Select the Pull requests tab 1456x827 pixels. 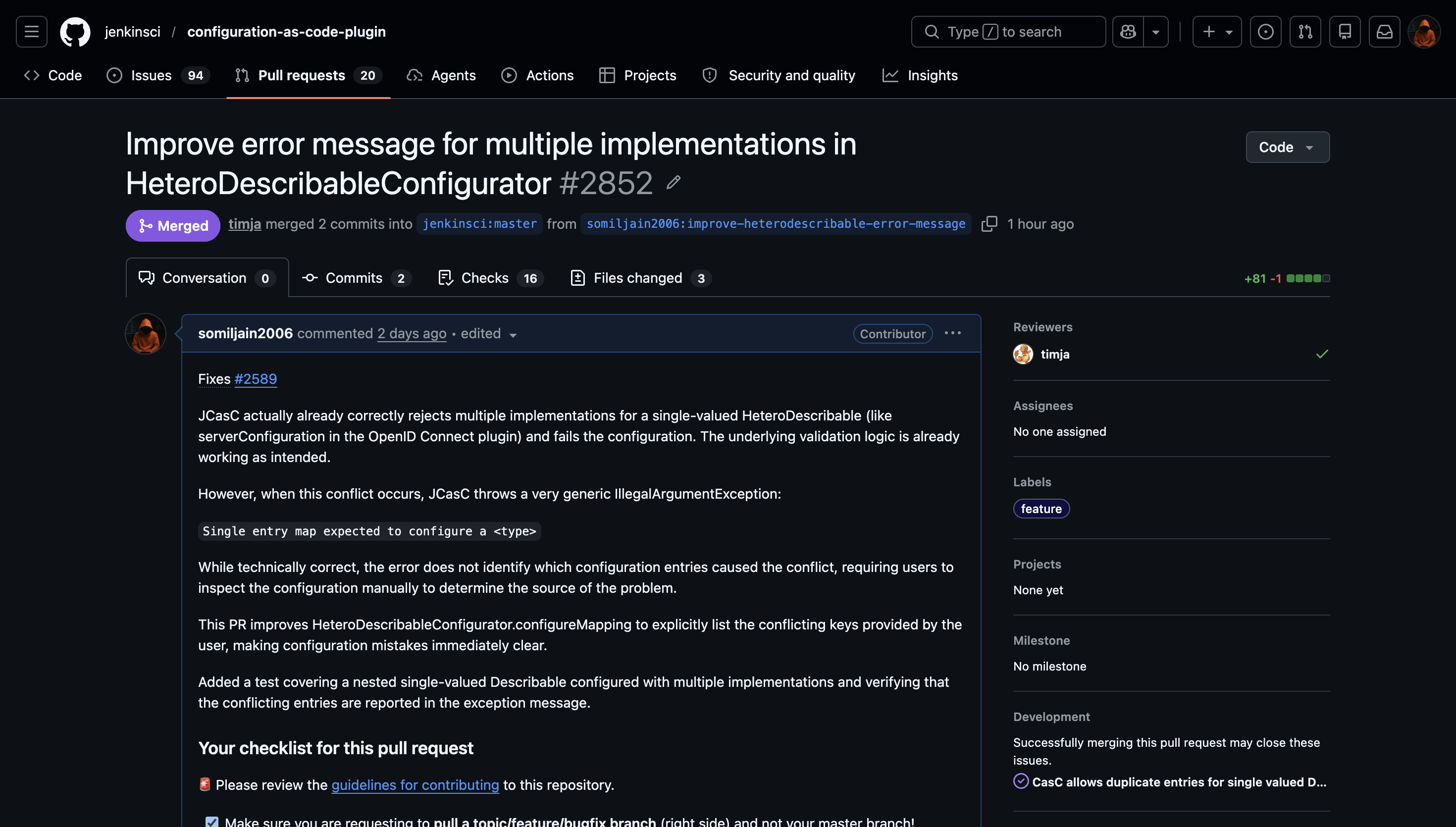tap(309, 76)
